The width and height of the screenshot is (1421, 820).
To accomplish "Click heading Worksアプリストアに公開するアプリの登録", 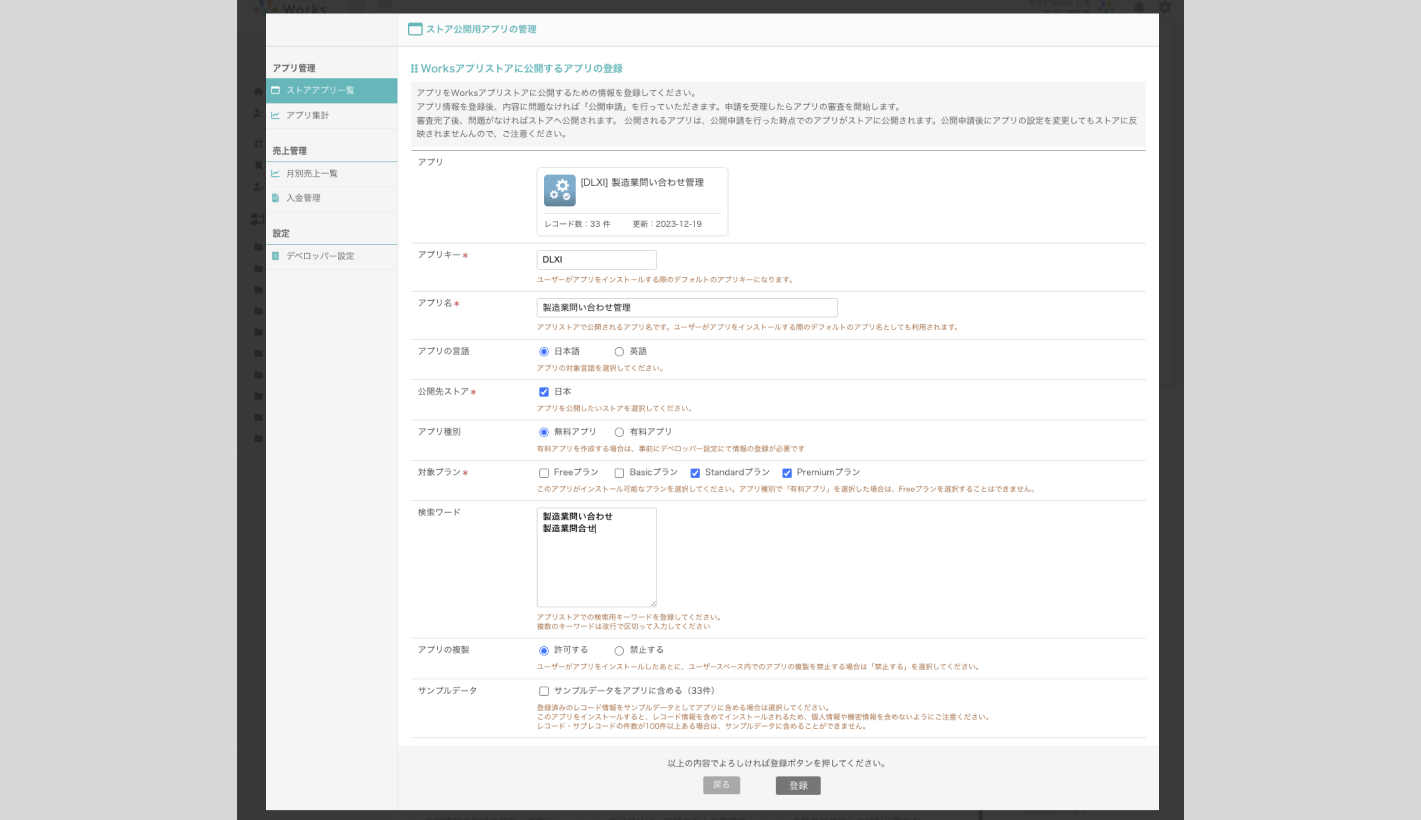I will tap(521, 68).
